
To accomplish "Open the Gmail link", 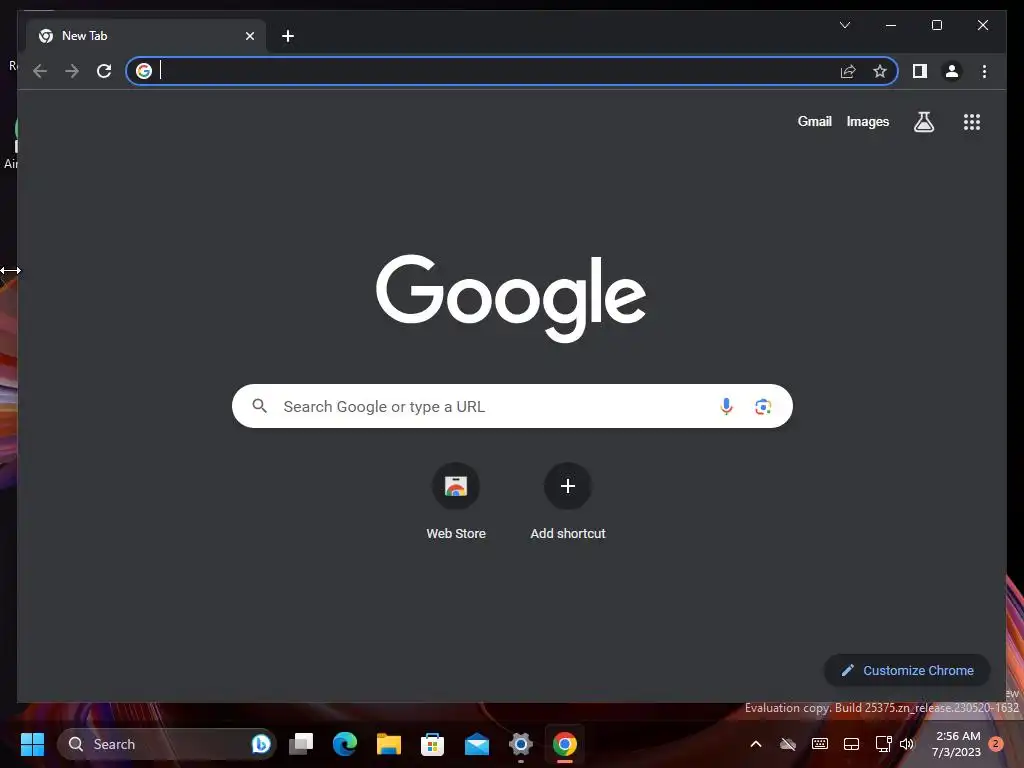I will (x=814, y=121).
